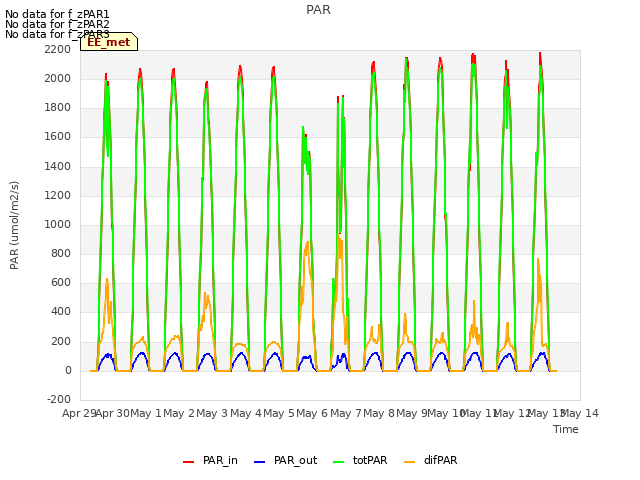Click the 1000 y-axis tick label
640x480 pixels.
pos(58,224)
